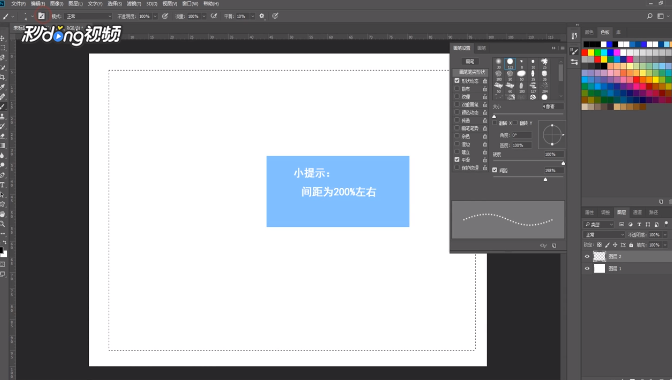Pick the yellow swatch in Swatches panel

tap(591, 53)
